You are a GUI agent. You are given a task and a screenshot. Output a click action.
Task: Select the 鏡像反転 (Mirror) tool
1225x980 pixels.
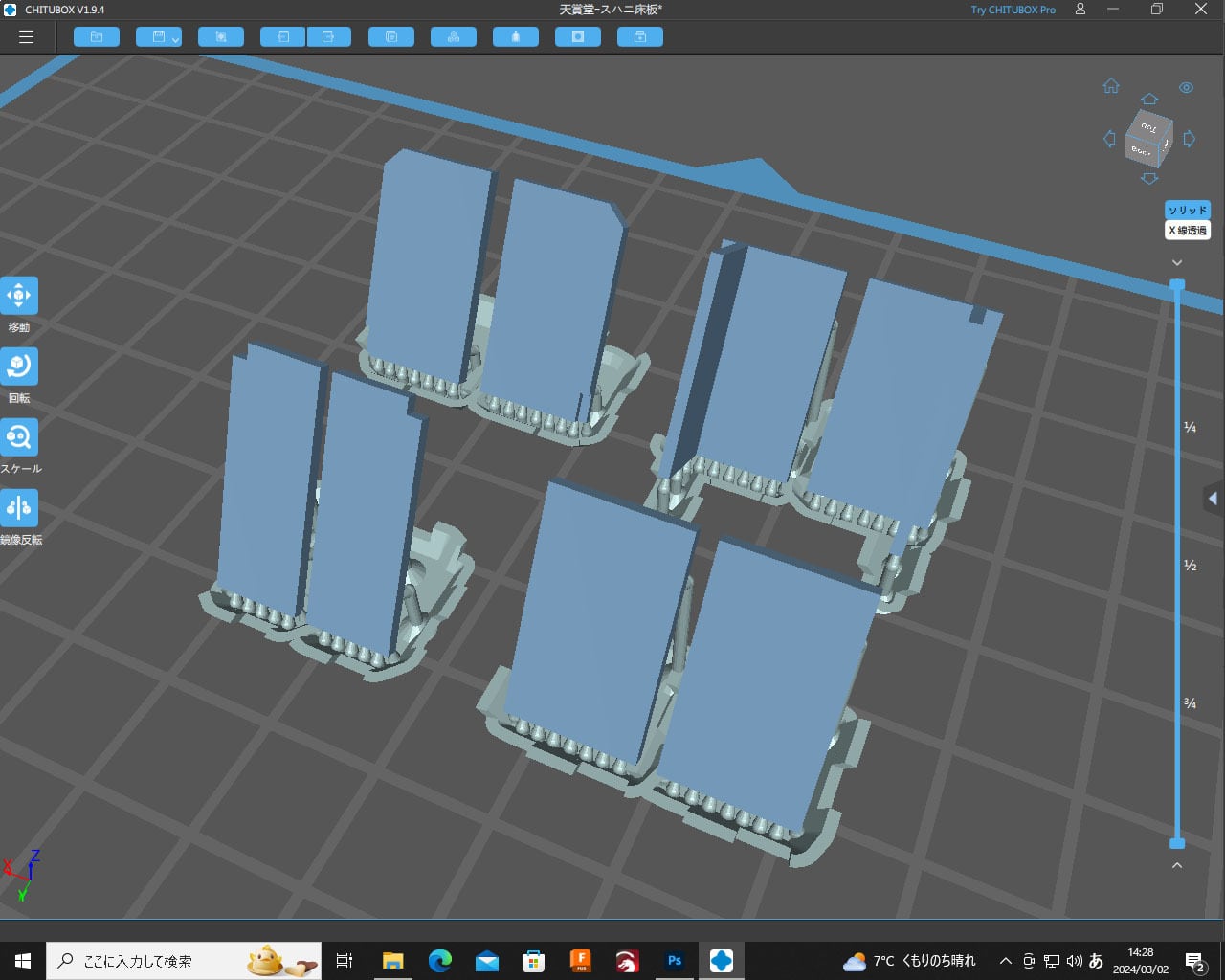tap(19, 508)
